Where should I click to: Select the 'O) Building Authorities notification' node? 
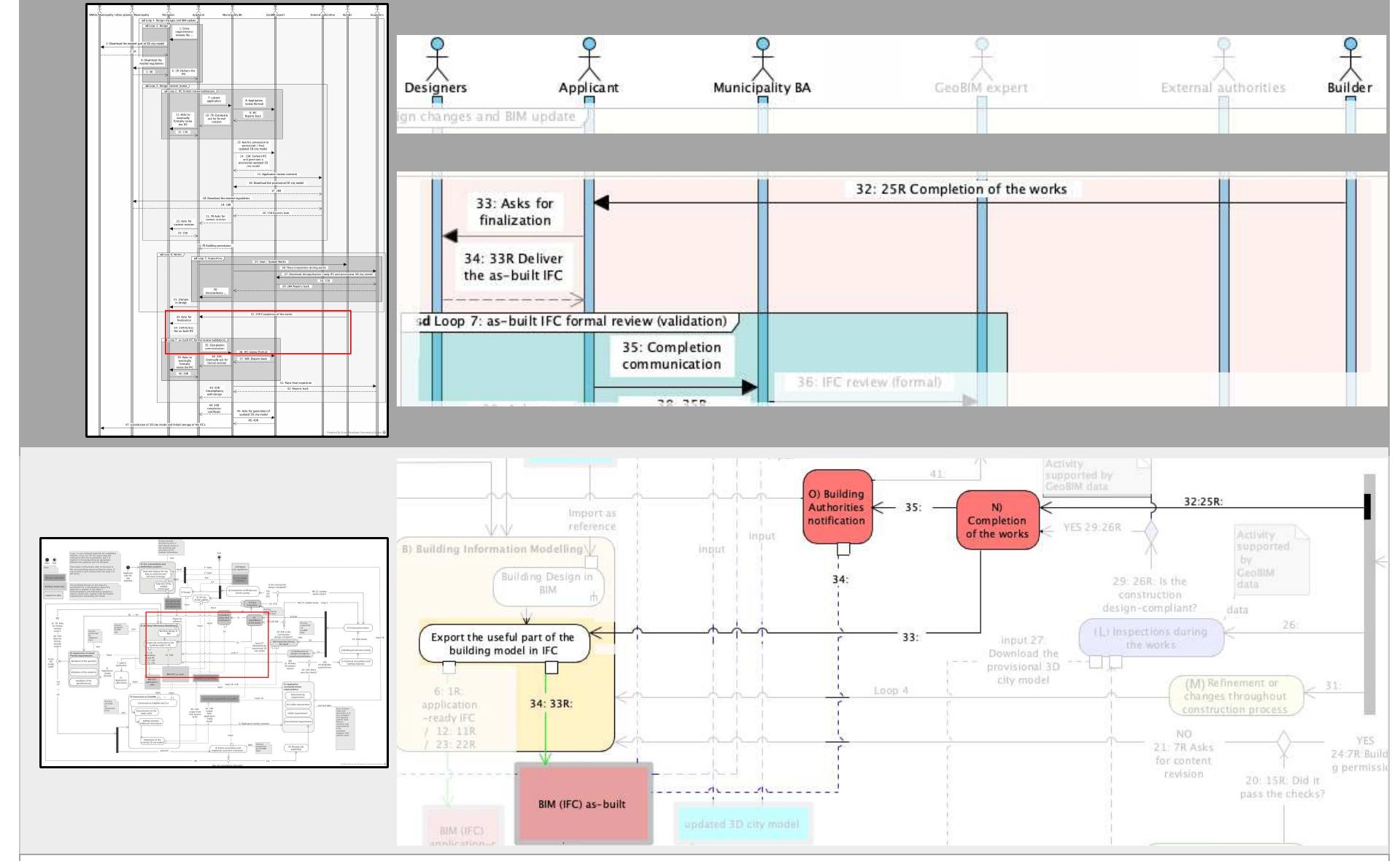[837, 506]
